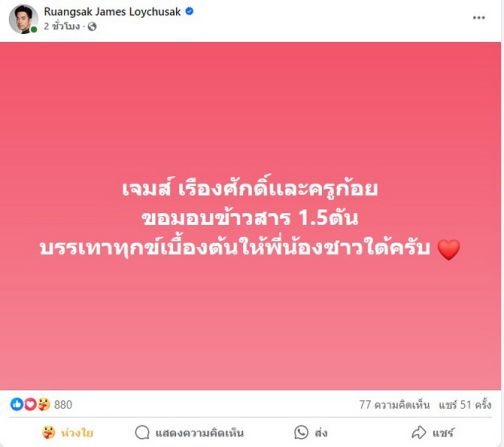The height and width of the screenshot is (447, 504).
Task: Open Ruangsak James Loychusak profile link
Action: pyautogui.click(x=112, y=12)
